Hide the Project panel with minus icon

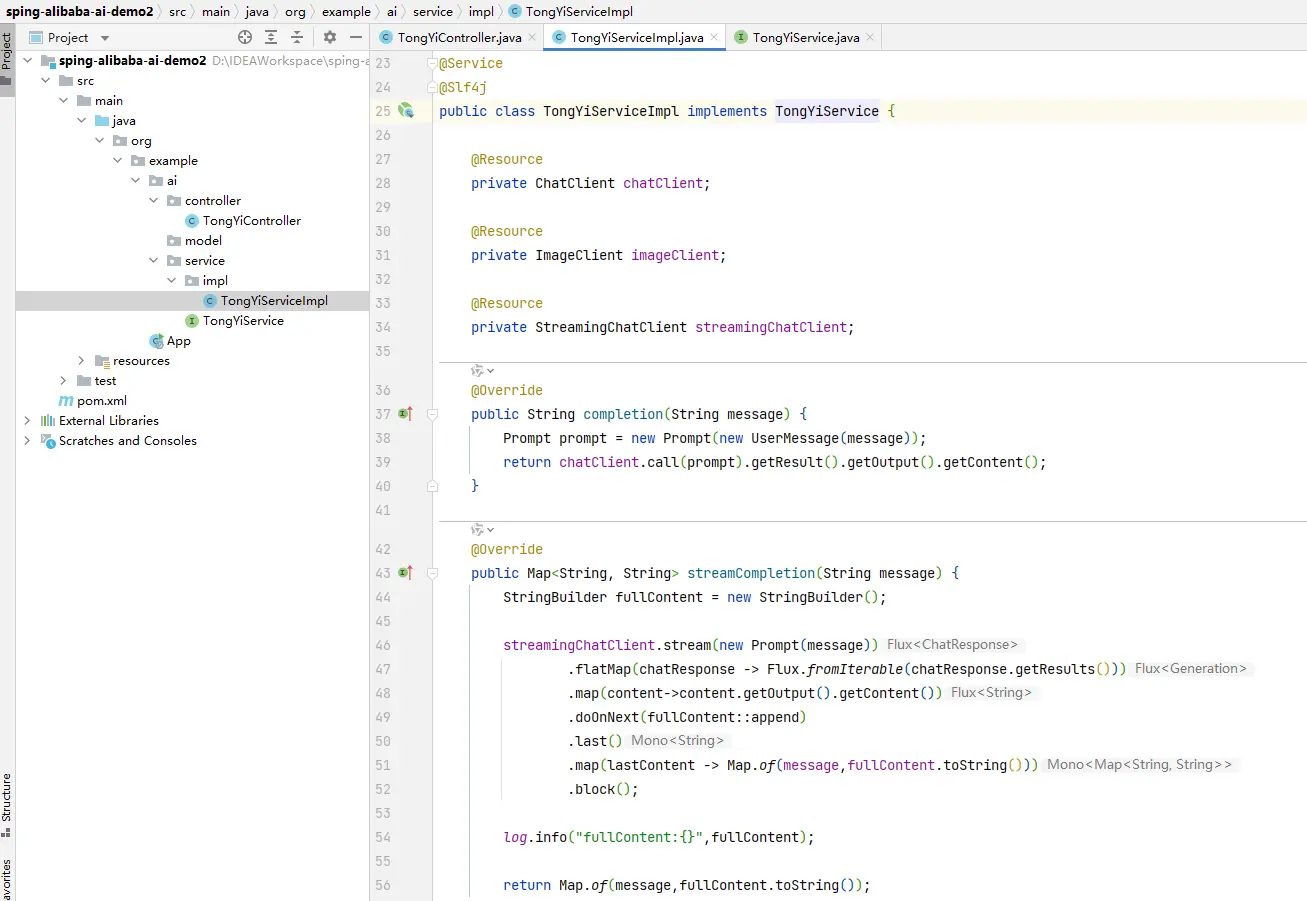[x=355, y=37]
